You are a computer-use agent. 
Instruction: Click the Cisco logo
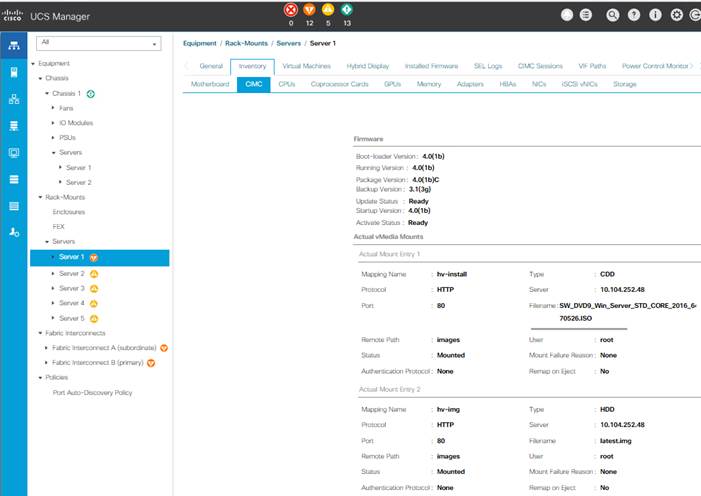tap(12, 16)
